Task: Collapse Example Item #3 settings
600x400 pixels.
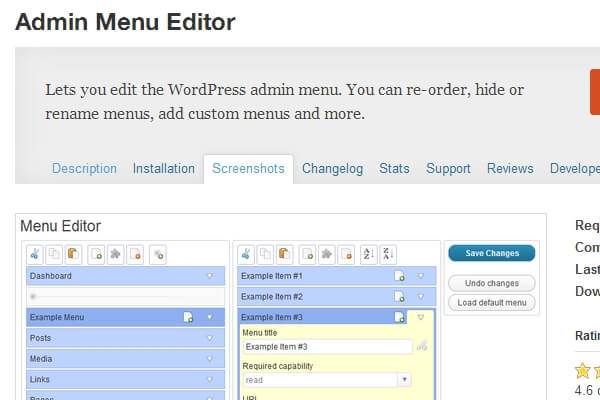Action: (x=420, y=317)
